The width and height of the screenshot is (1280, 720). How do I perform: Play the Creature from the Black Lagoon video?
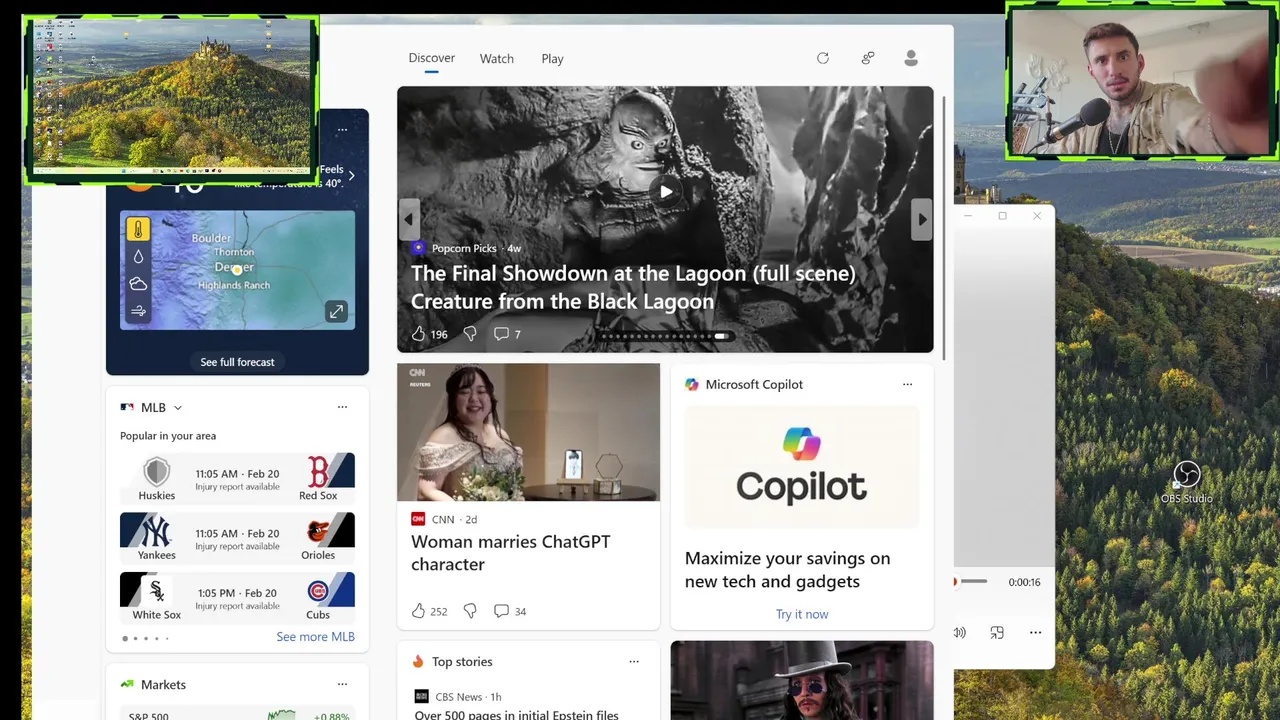tap(666, 192)
